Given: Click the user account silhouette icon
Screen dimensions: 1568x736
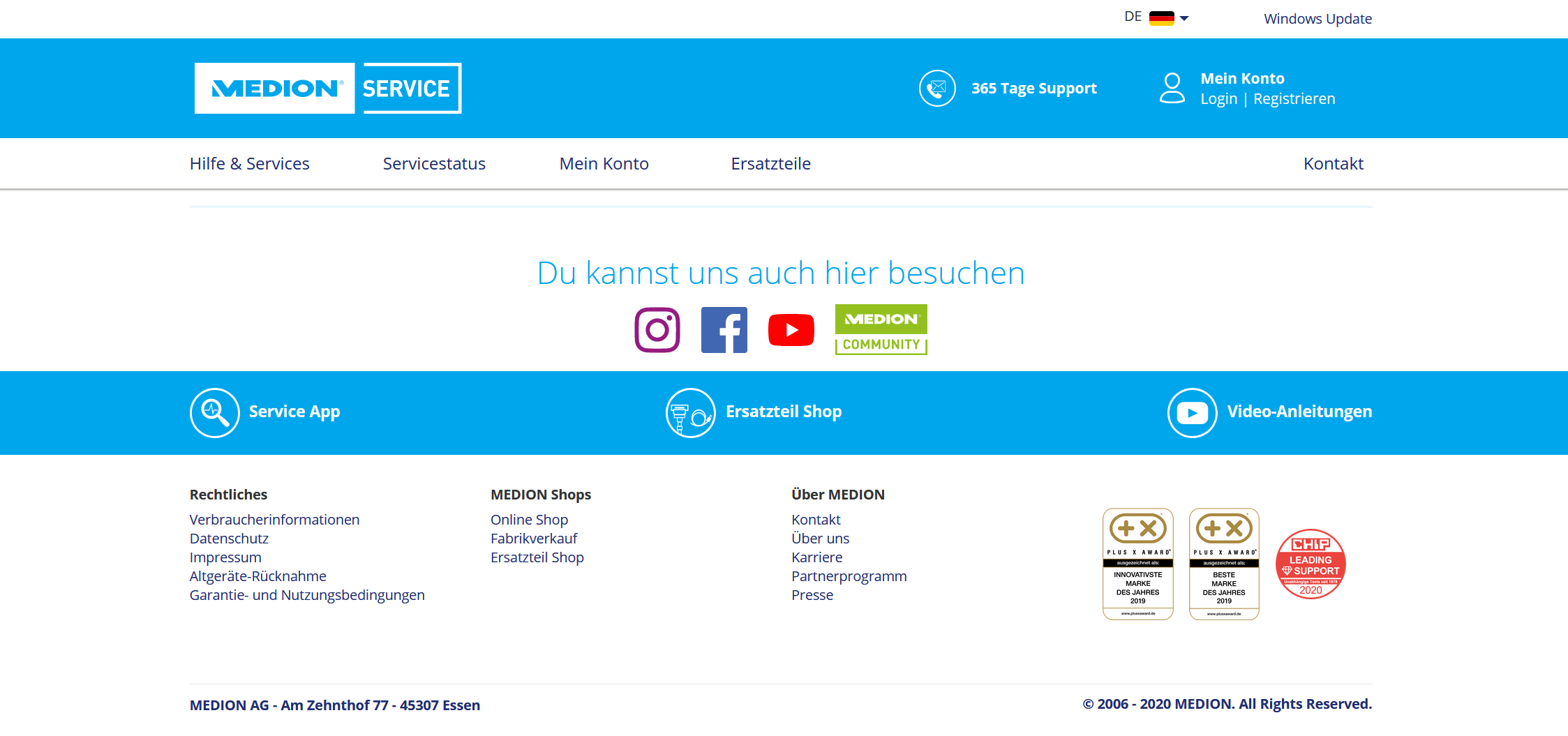Looking at the screenshot, I should (1172, 88).
